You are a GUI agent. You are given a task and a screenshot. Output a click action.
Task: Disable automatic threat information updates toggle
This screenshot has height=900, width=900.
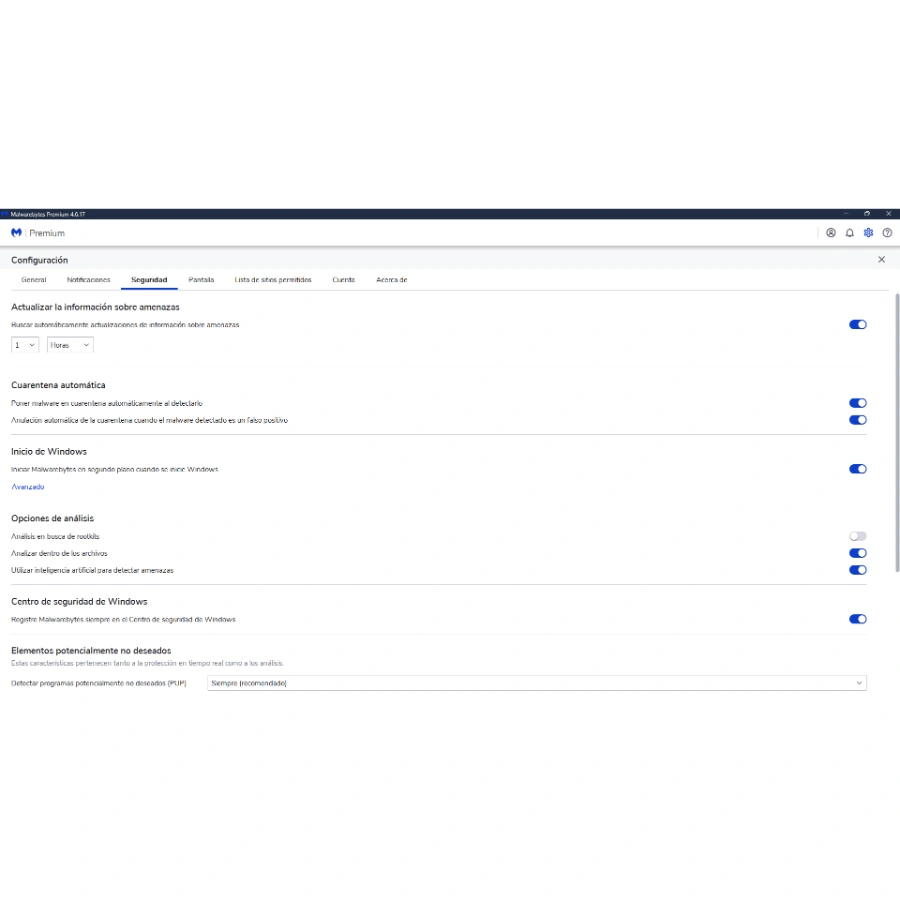coord(857,324)
